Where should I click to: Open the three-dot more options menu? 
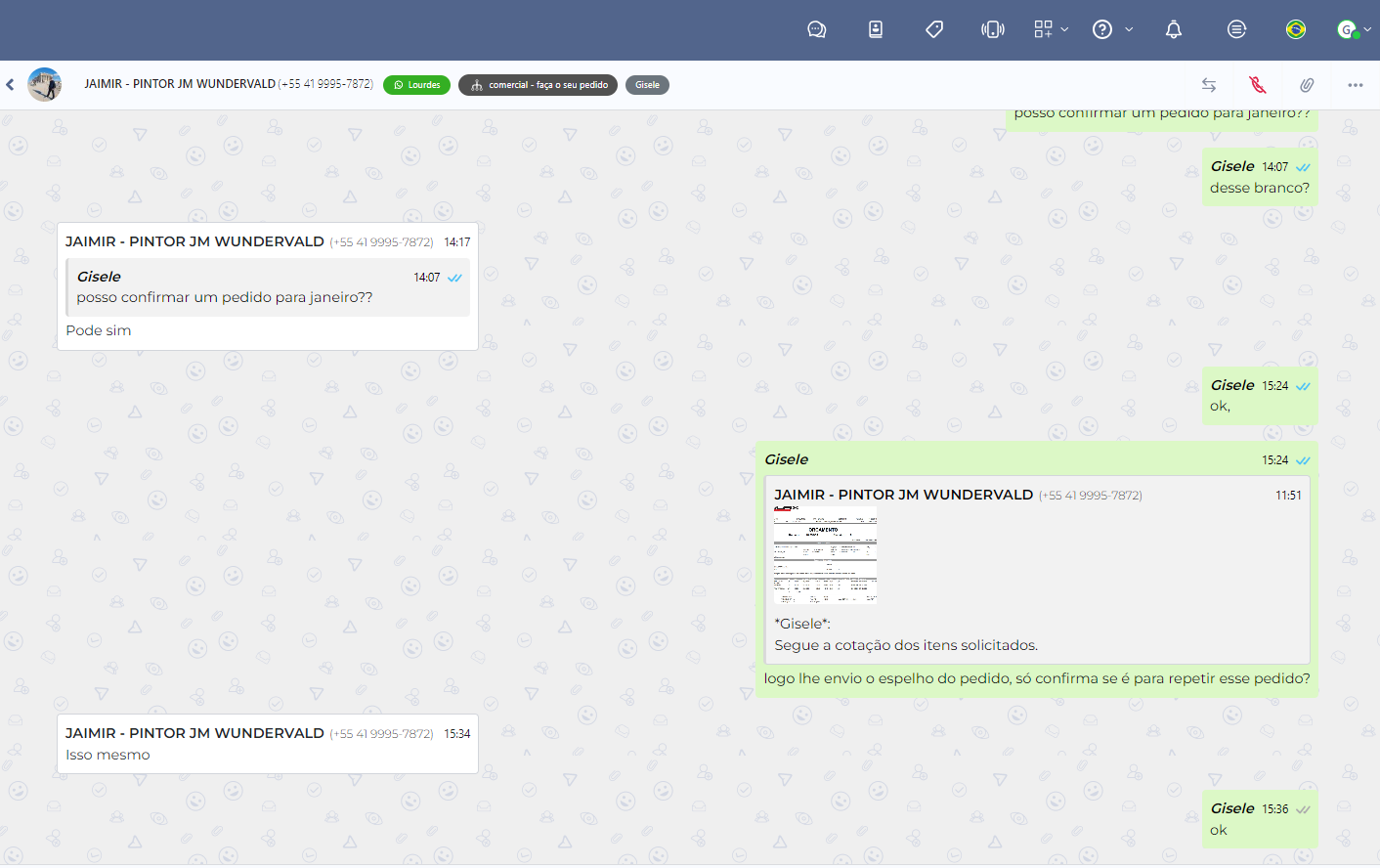click(x=1355, y=85)
